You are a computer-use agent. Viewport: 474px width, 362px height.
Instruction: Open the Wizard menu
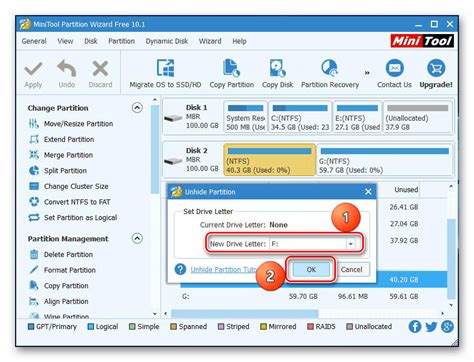click(x=210, y=41)
